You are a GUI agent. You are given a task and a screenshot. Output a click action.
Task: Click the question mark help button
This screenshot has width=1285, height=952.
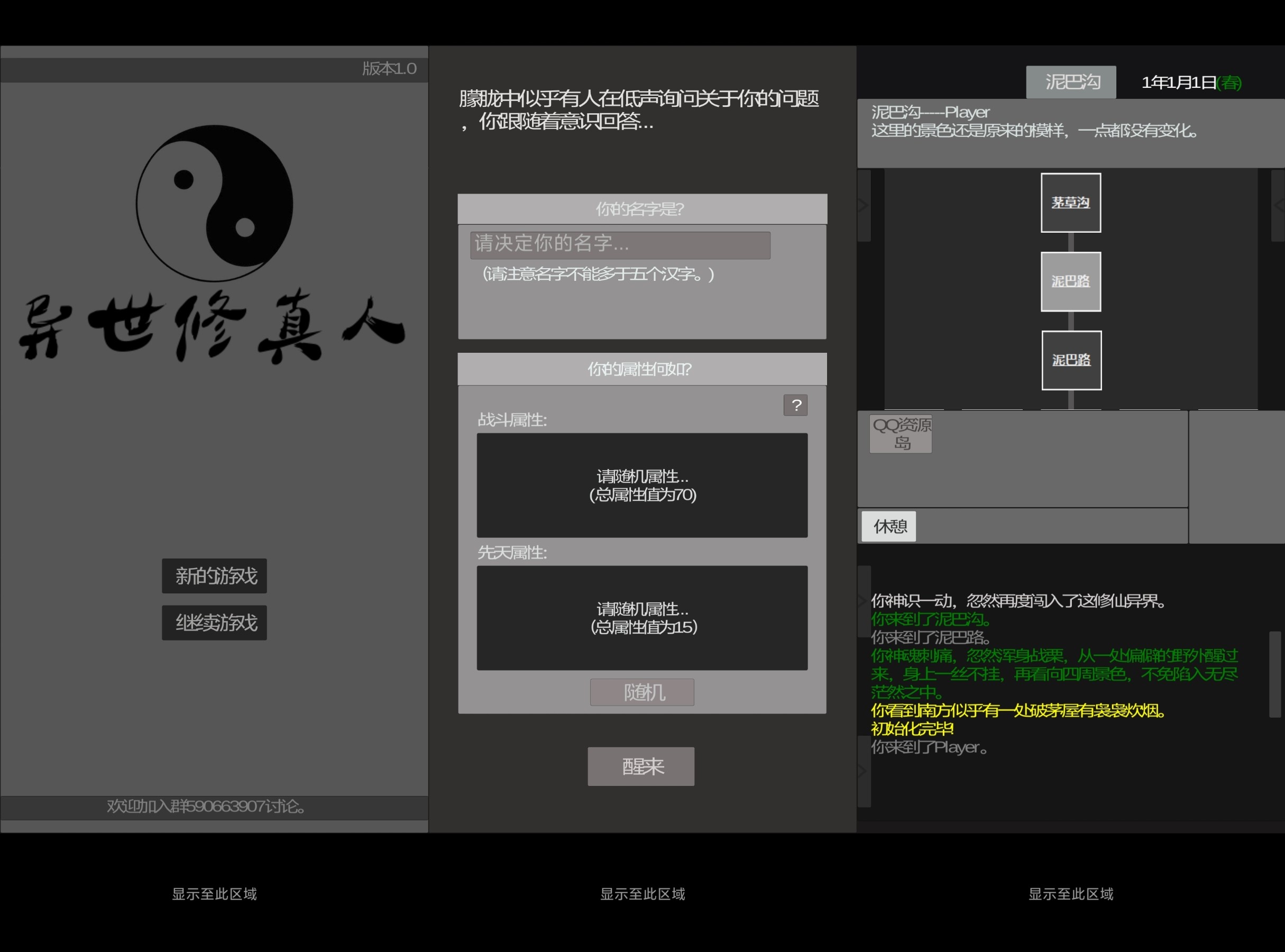[795, 405]
